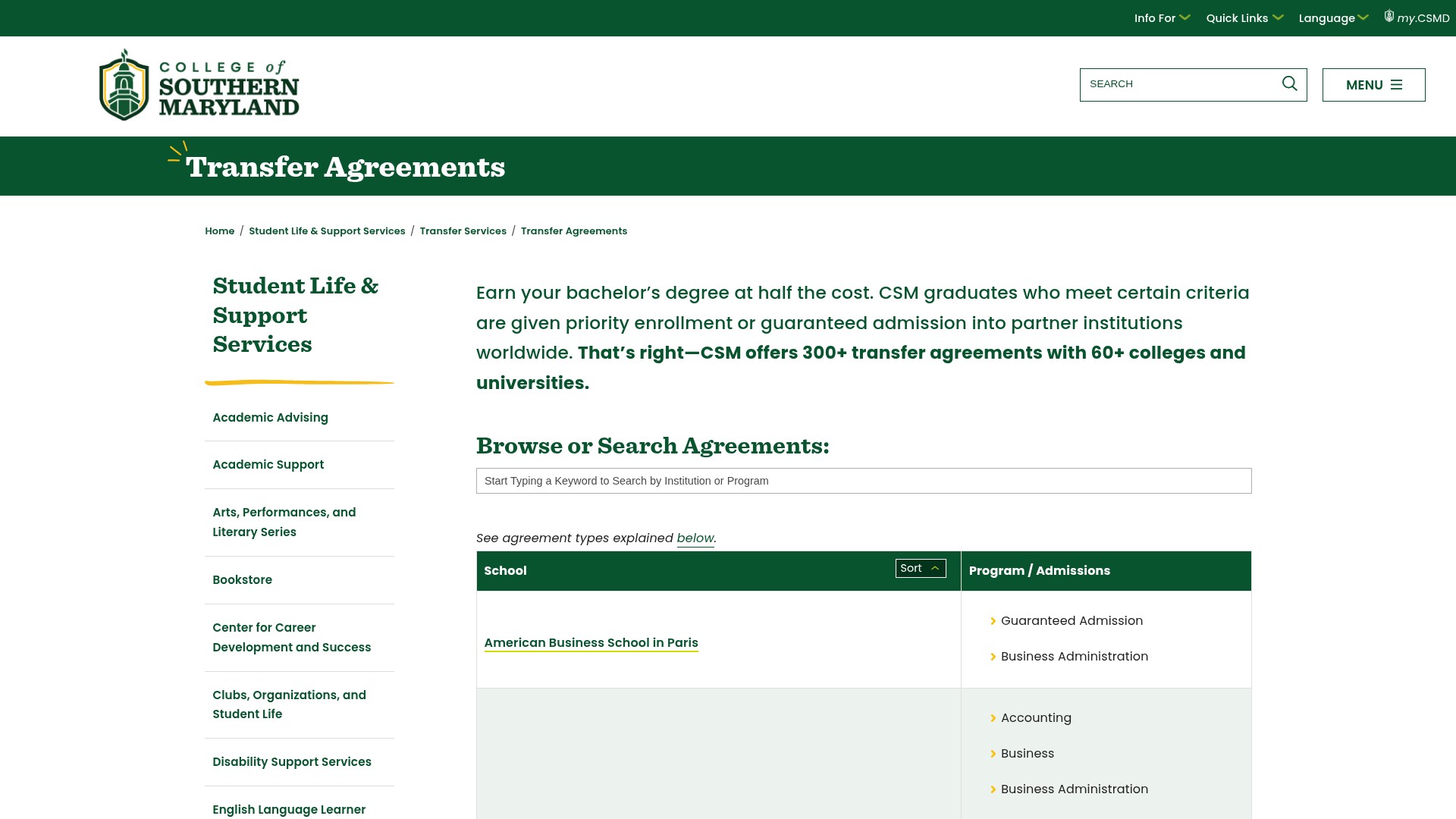The width and height of the screenshot is (1456, 819).
Task: Click the College of Southern Maryland logo
Action: click(x=199, y=85)
